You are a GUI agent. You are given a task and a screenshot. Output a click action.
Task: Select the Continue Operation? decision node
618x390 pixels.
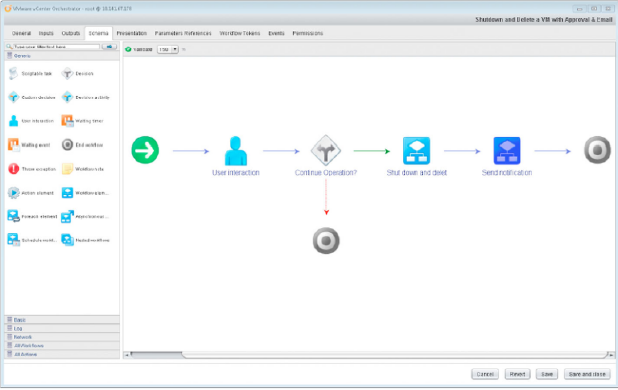pyautogui.click(x=326, y=150)
